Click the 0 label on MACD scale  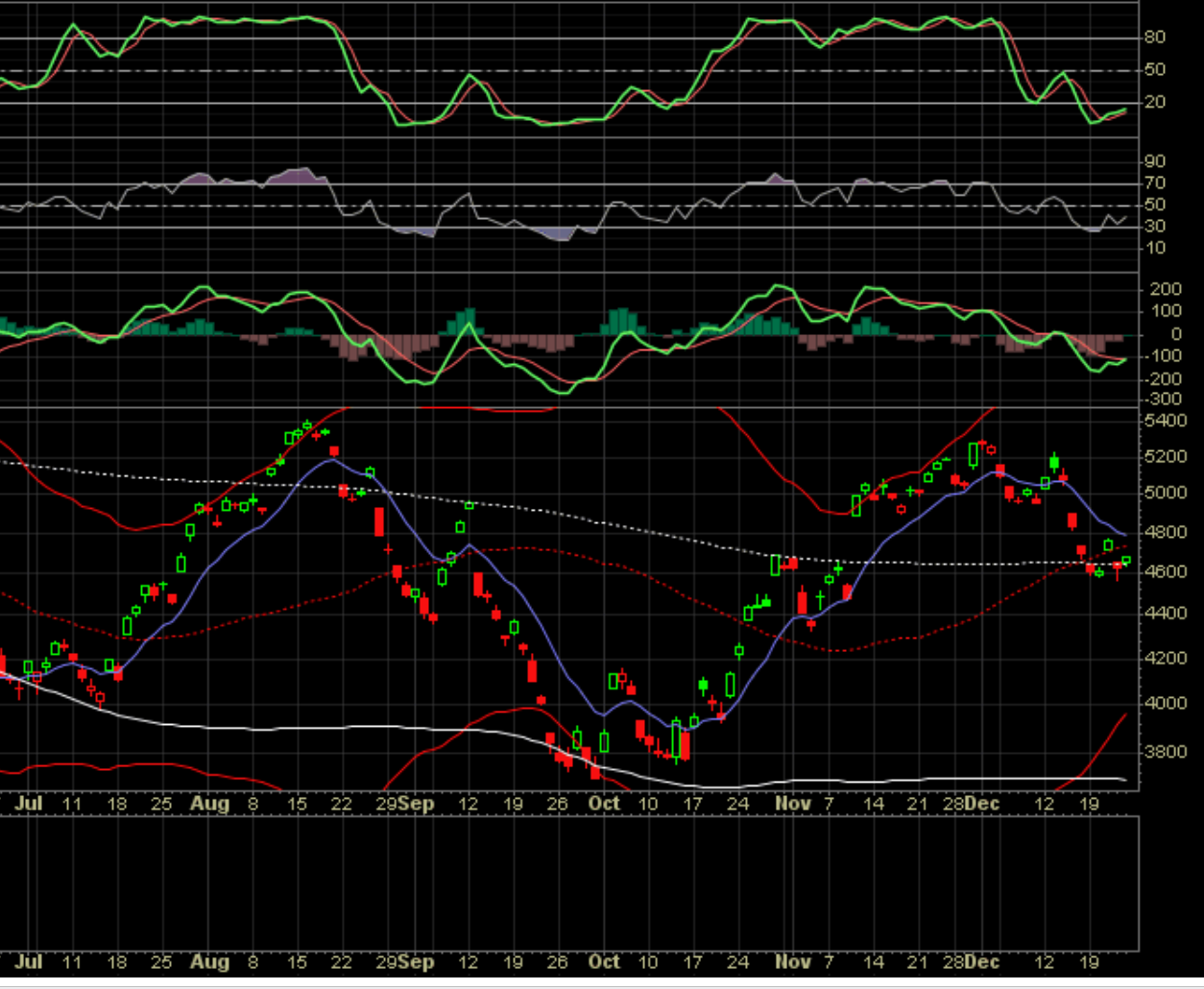tap(1175, 334)
